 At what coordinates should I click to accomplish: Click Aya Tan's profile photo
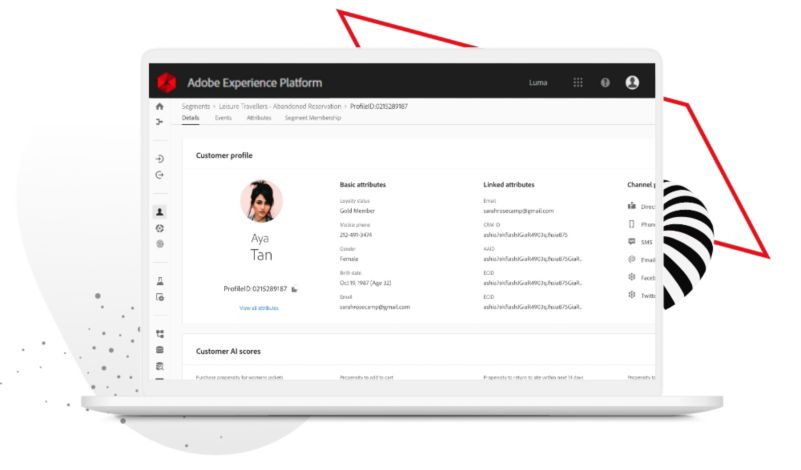[262, 201]
